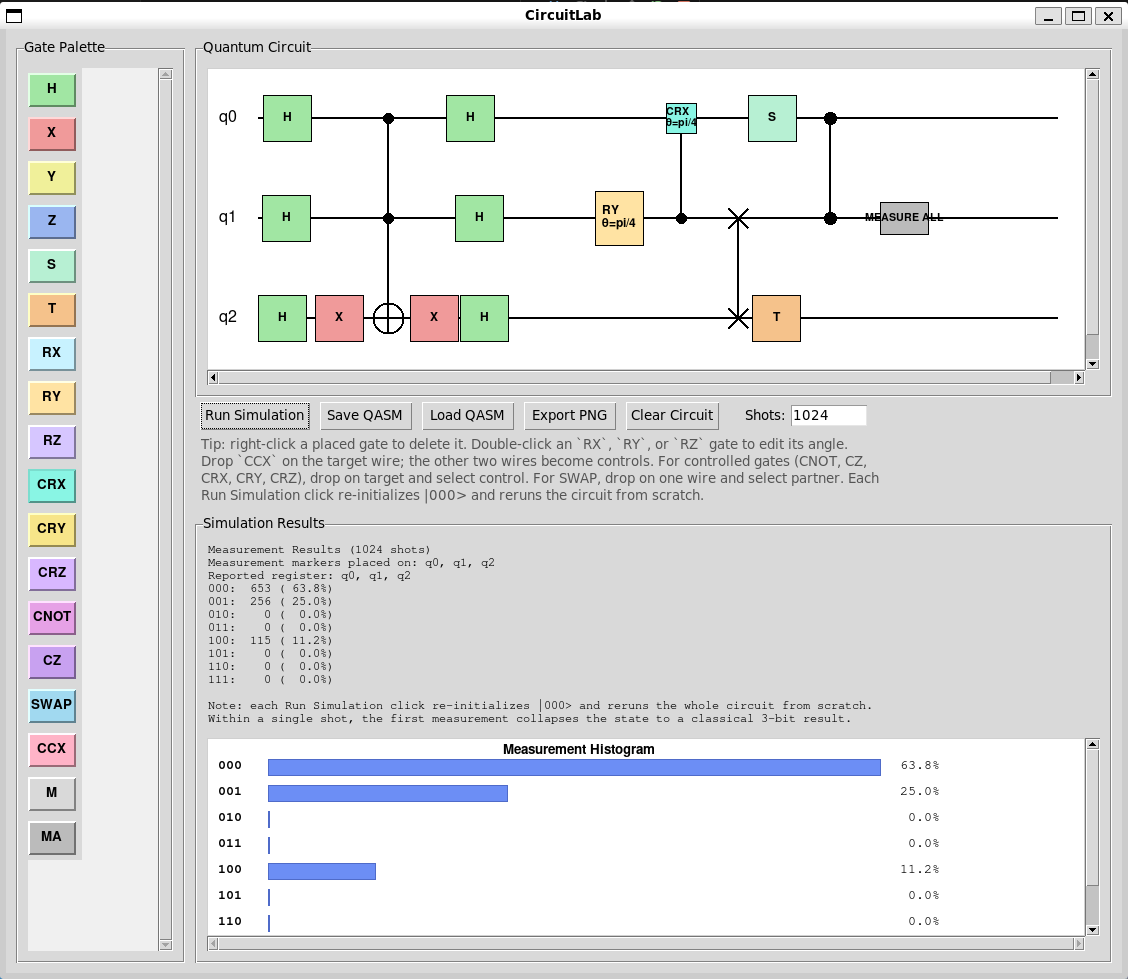The image size is (1128, 979).
Task: Select the CRZ controlled gate
Action: [52, 573]
